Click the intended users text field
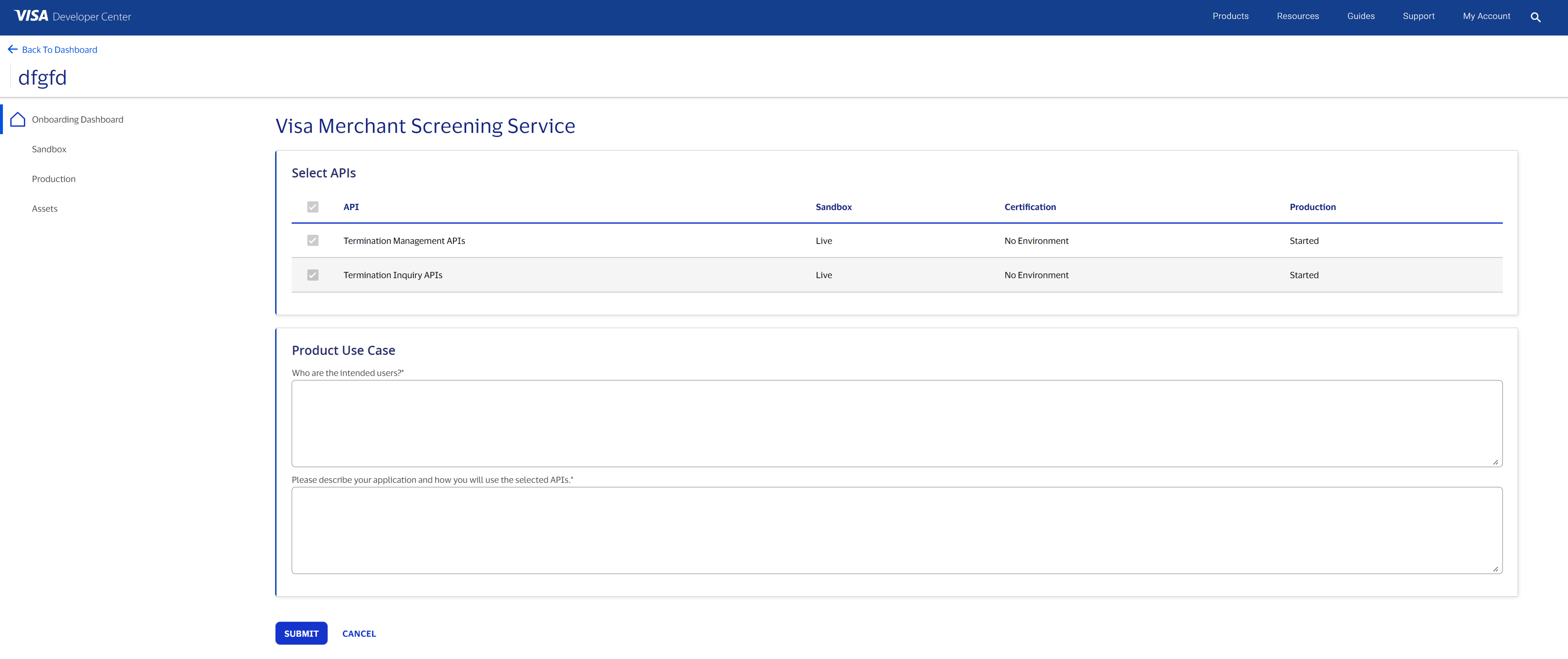 click(x=896, y=423)
